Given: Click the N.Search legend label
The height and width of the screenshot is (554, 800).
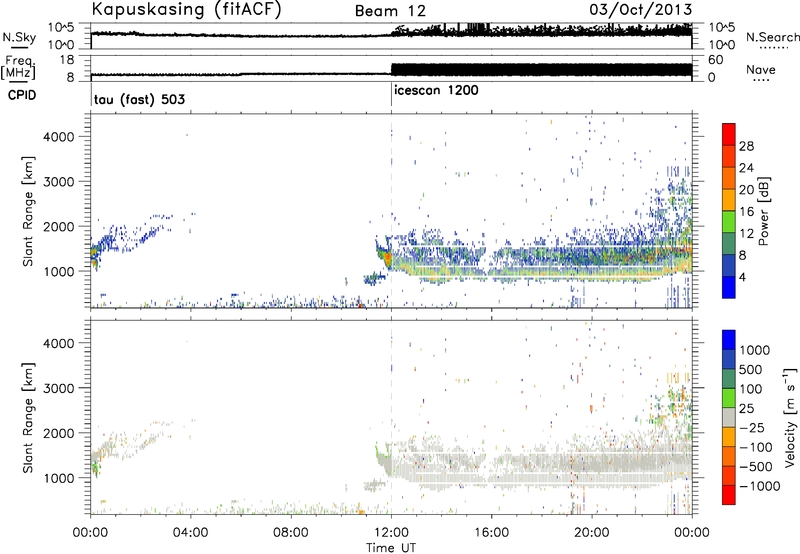Looking at the screenshot, I should point(773,37).
